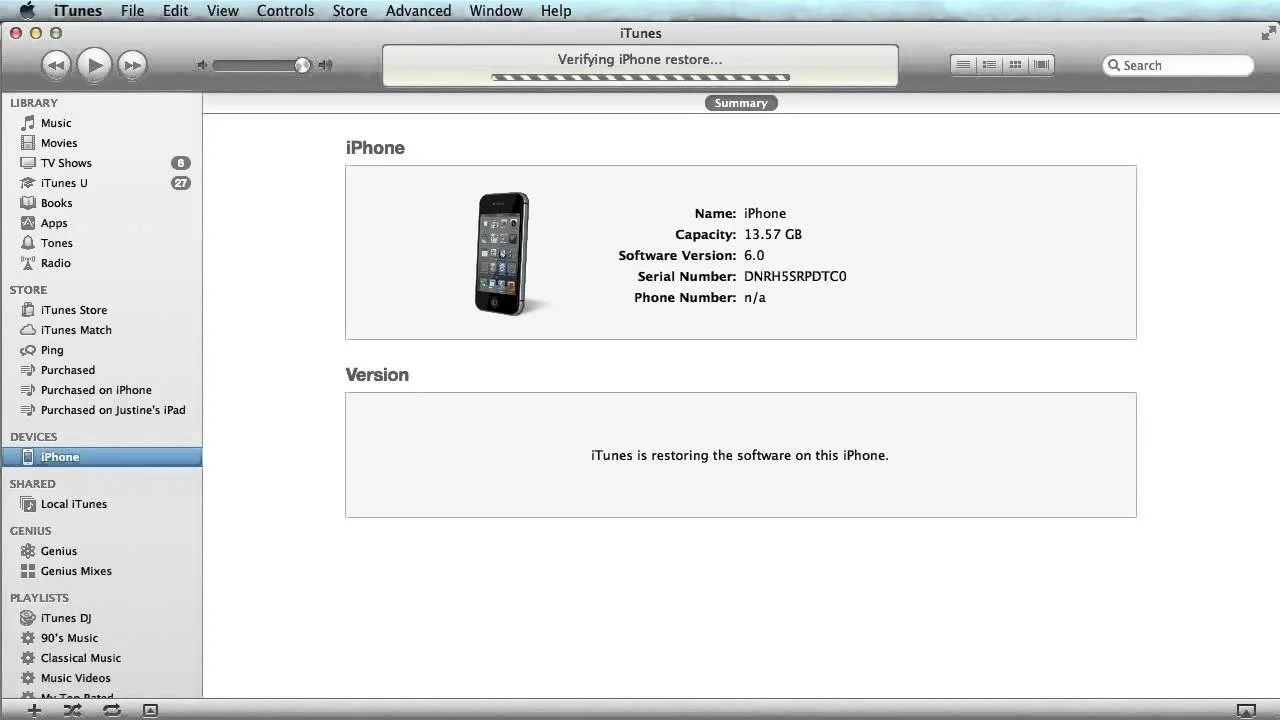The height and width of the screenshot is (720, 1280).
Task: Click the TV Shows badge showing 6
Action: tap(180, 163)
